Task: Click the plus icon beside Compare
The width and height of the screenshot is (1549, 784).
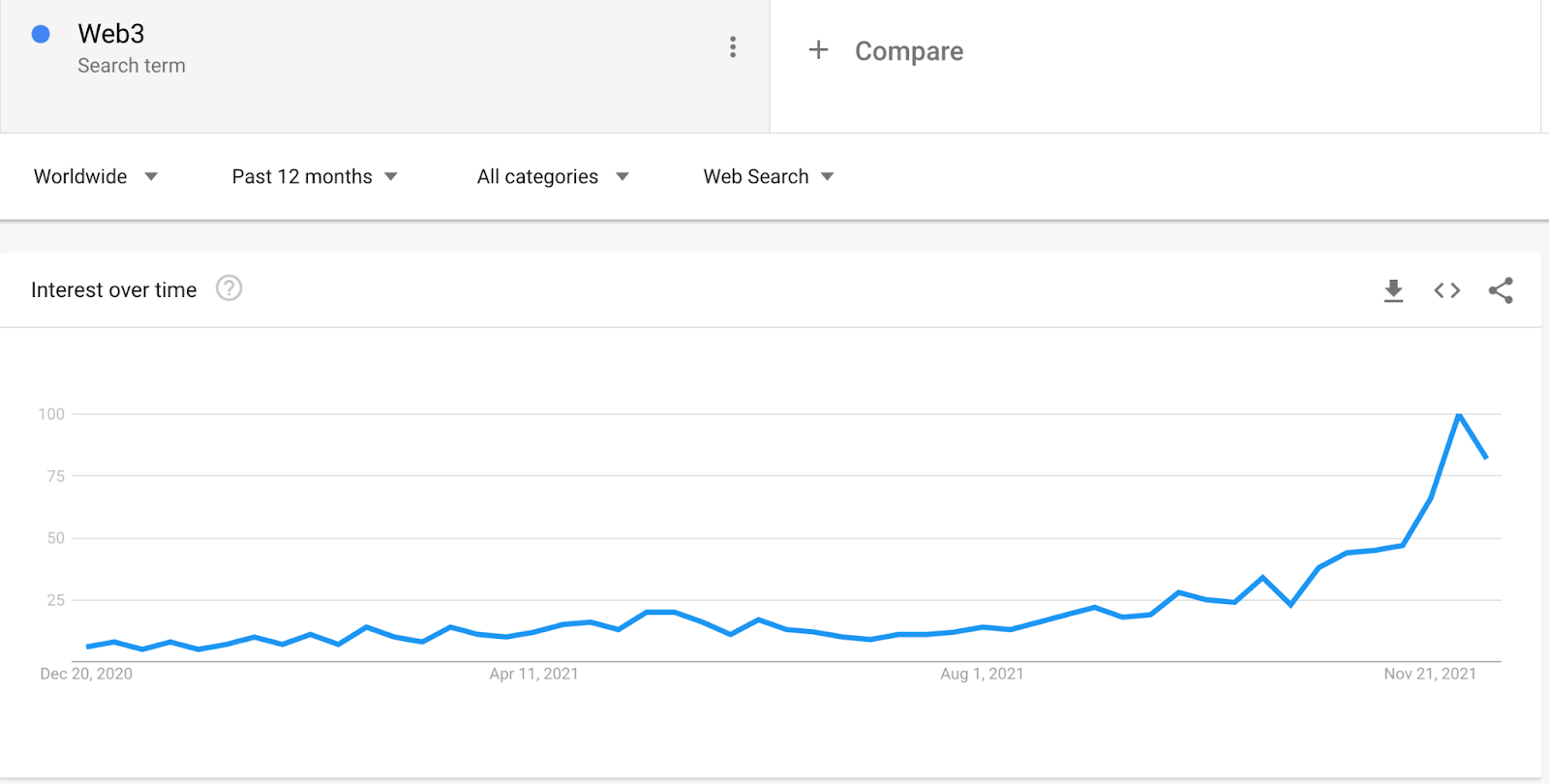Action: pos(818,50)
